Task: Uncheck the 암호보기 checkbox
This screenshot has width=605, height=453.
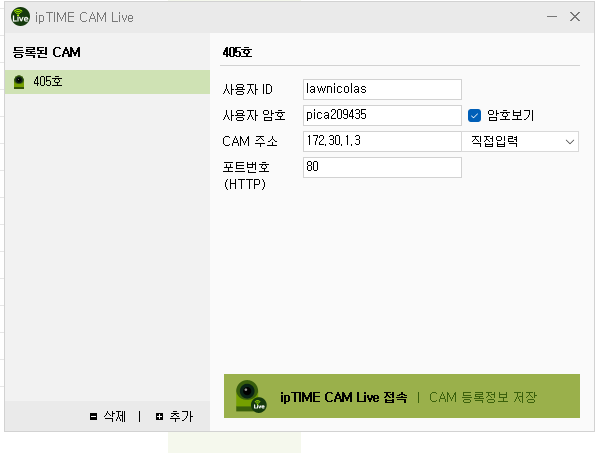Action: tap(474, 115)
